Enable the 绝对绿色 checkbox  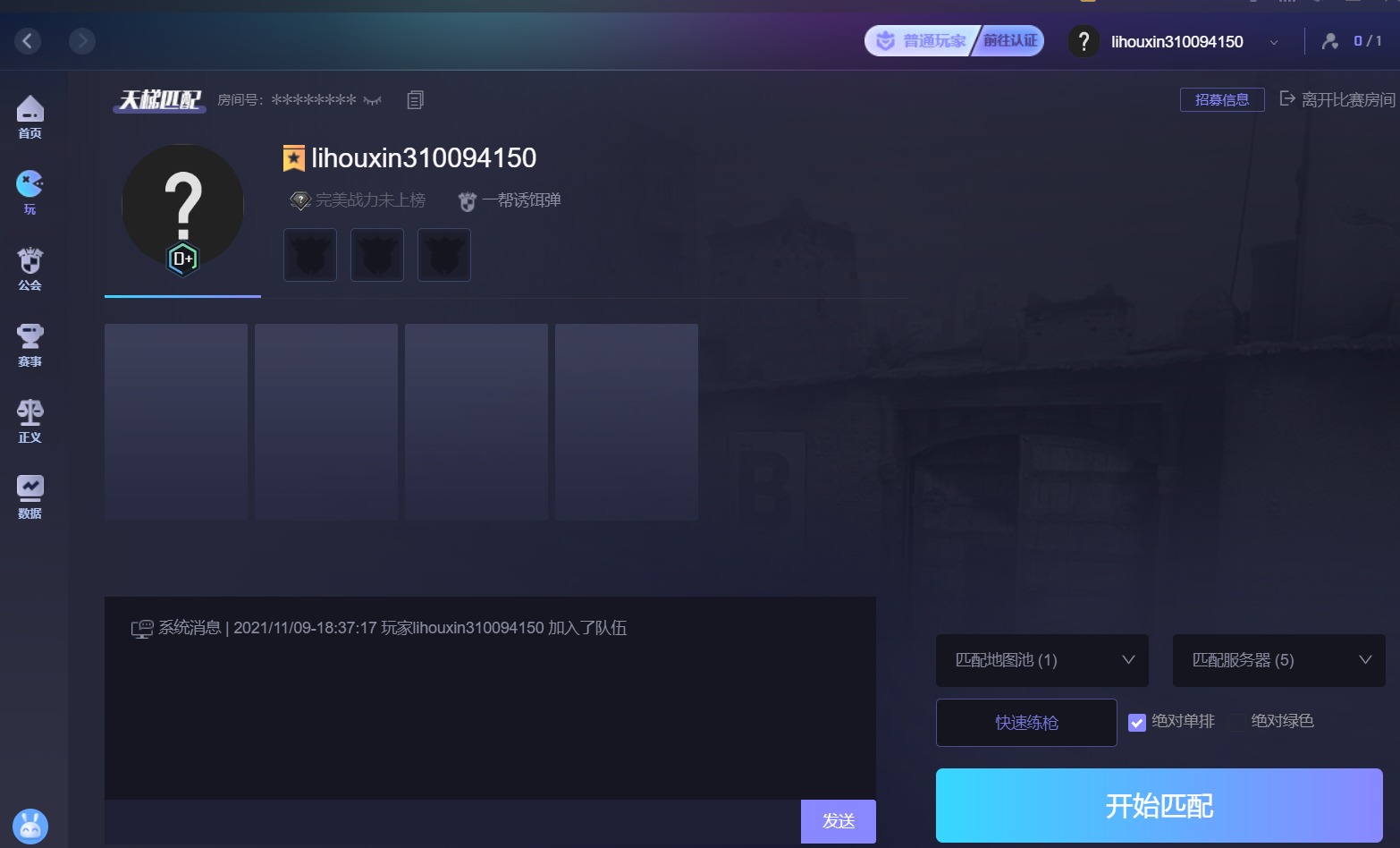point(1236,722)
